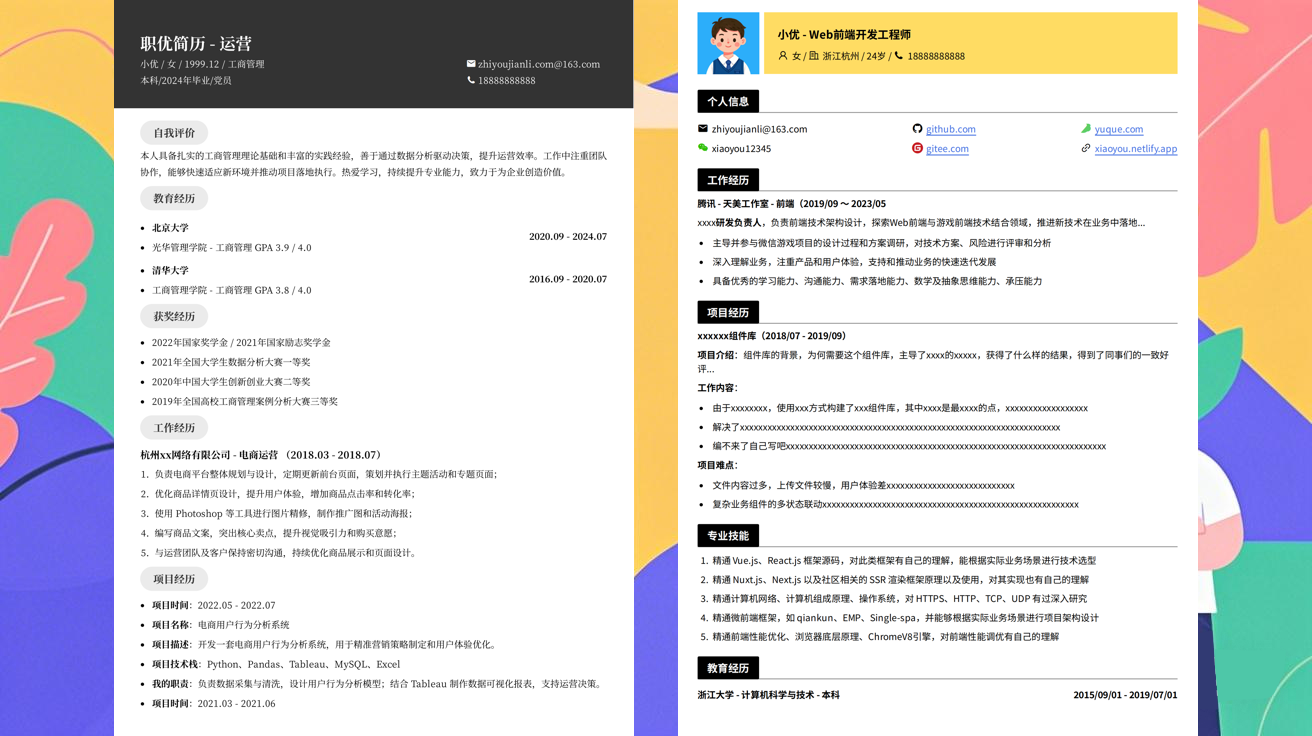Click 项目技术栈 Python、Pandas line
The height and width of the screenshot is (736, 1312).
(x=276, y=664)
